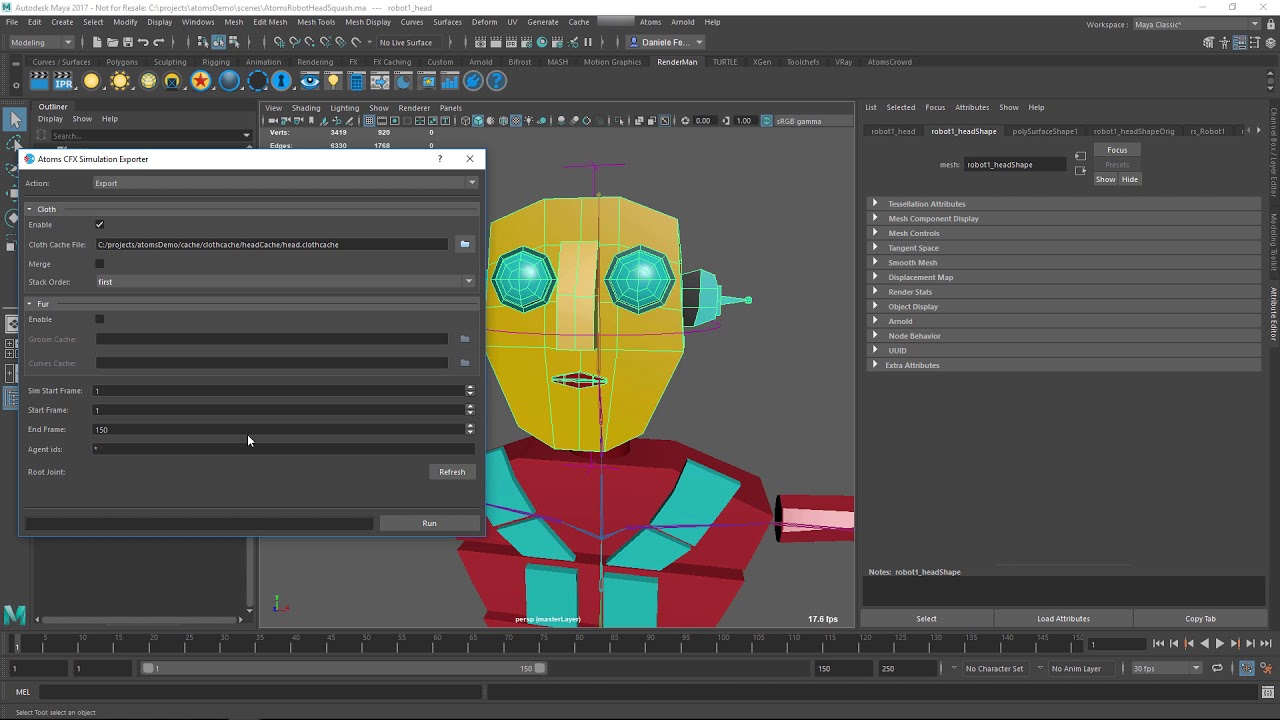The width and height of the screenshot is (1280, 720).
Task: Toggle wireframe on shaded in viewport toolbar
Action: tap(503, 121)
